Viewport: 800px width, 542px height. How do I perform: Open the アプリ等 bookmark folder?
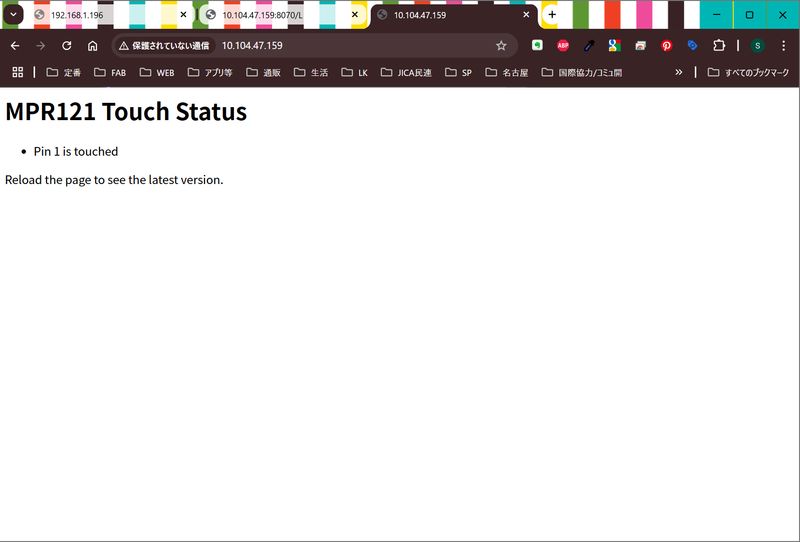210,72
